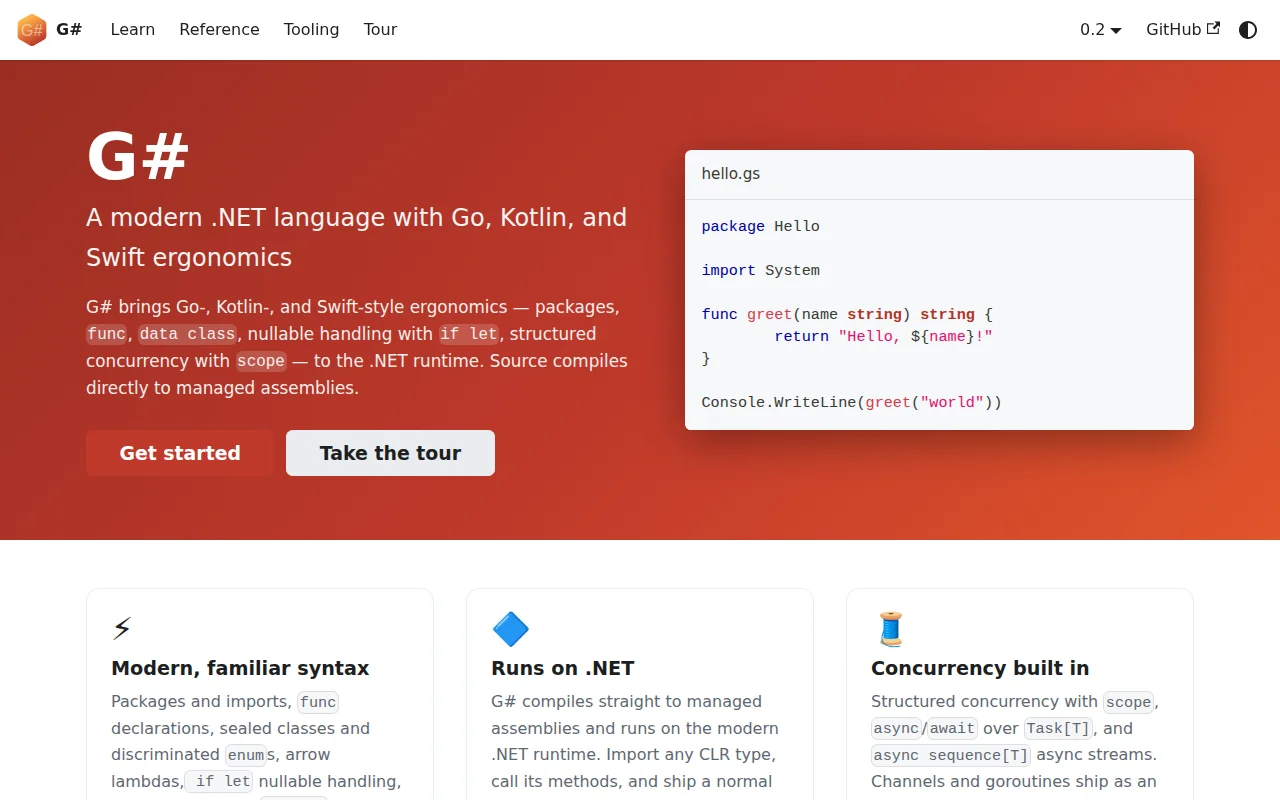Screen dimensions: 1280x800
Task: Click the 'package Hello' code line
Action: (x=761, y=227)
